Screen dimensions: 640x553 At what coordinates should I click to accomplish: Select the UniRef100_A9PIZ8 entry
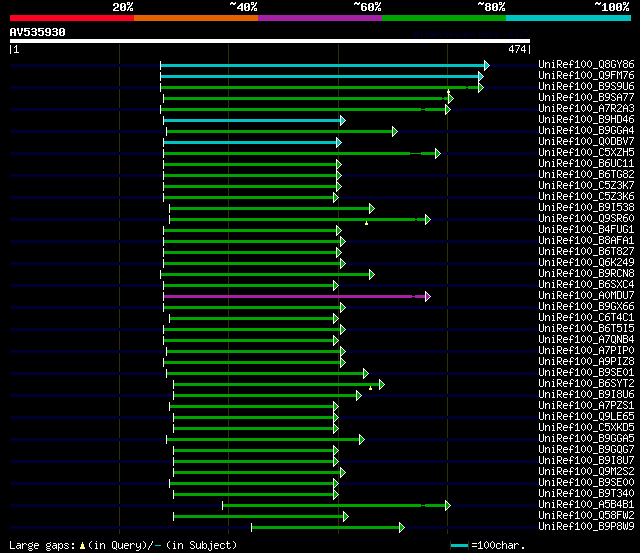click(x=586, y=362)
